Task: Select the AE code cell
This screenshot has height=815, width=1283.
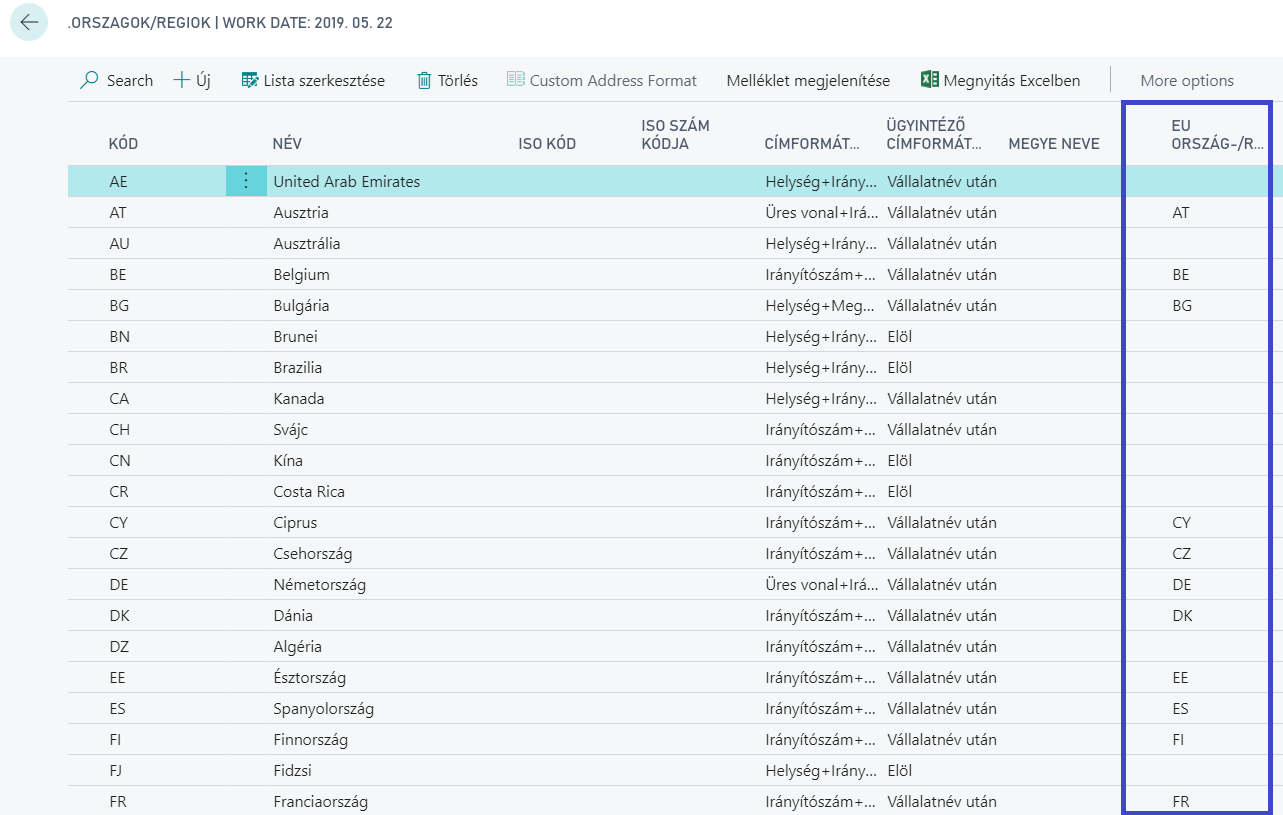Action: (119, 182)
